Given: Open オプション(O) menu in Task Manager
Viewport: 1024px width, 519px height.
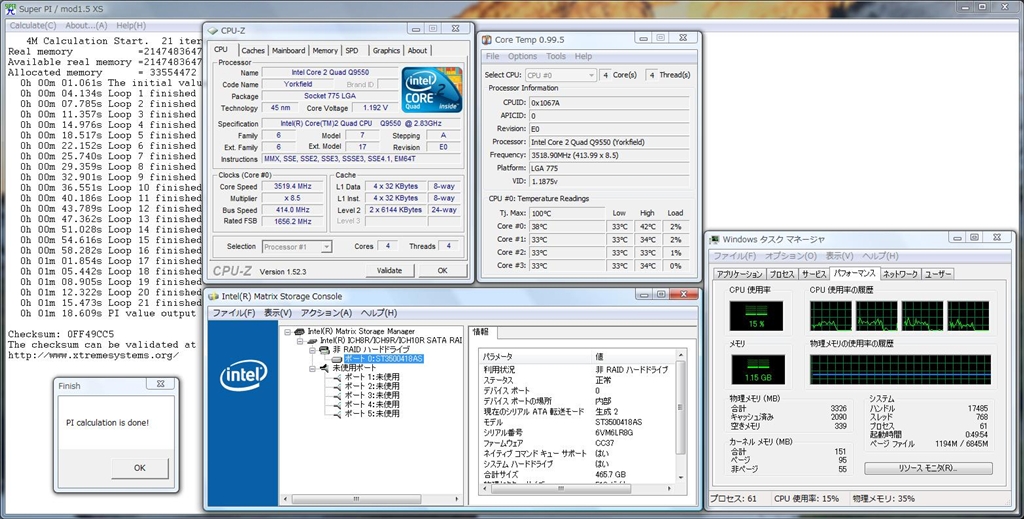Looking at the screenshot, I should 791,256.
